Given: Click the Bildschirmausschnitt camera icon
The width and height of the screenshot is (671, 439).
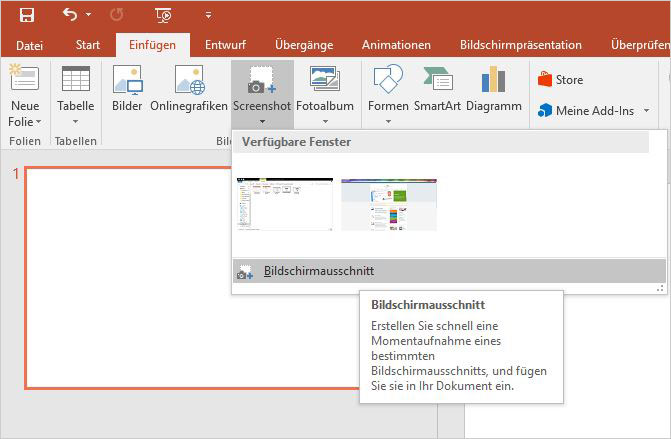Looking at the screenshot, I should click(x=245, y=272).
